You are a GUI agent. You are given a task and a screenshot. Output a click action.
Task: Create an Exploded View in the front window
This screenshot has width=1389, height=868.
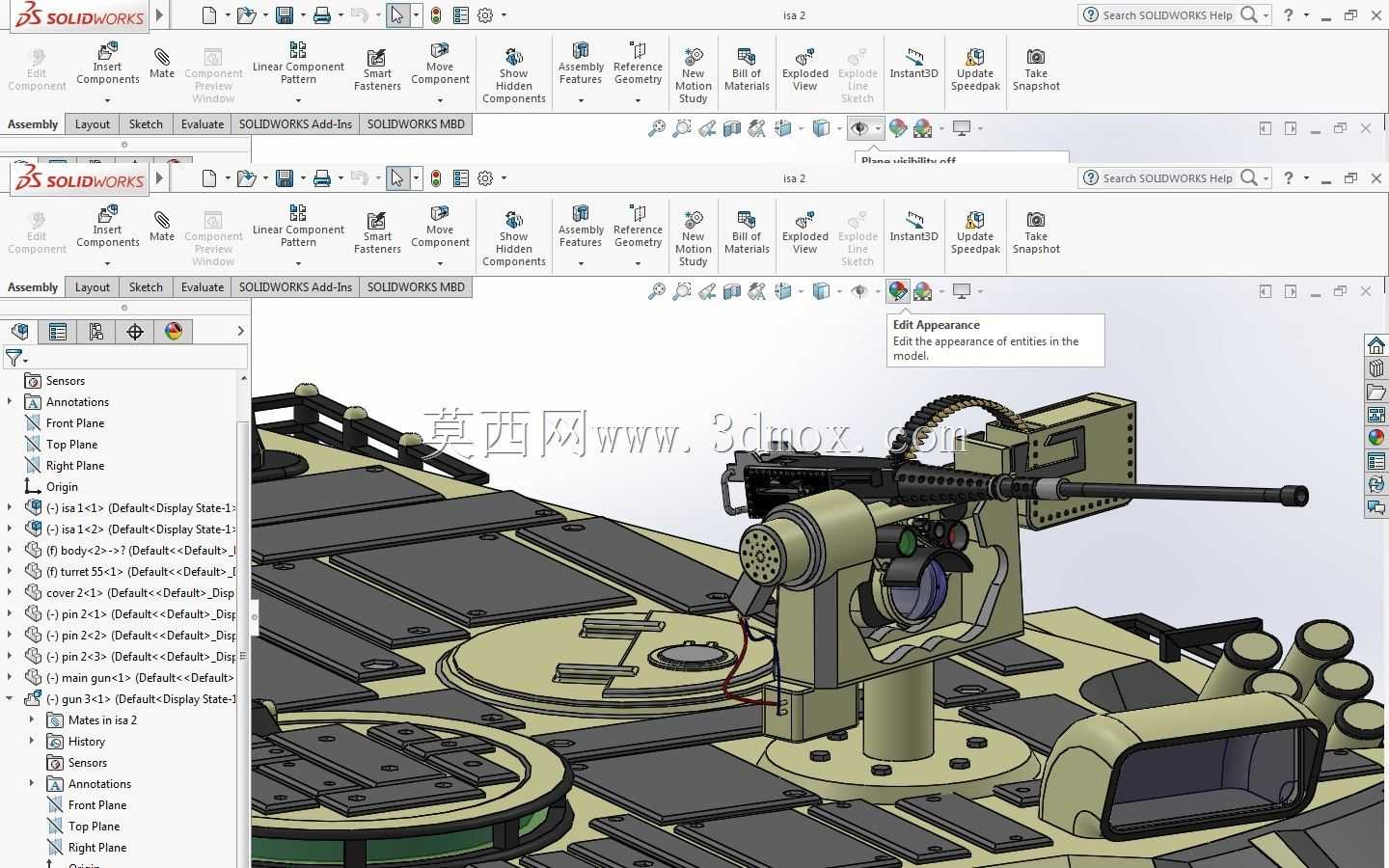pyautogui.click(x=805, y=232)
